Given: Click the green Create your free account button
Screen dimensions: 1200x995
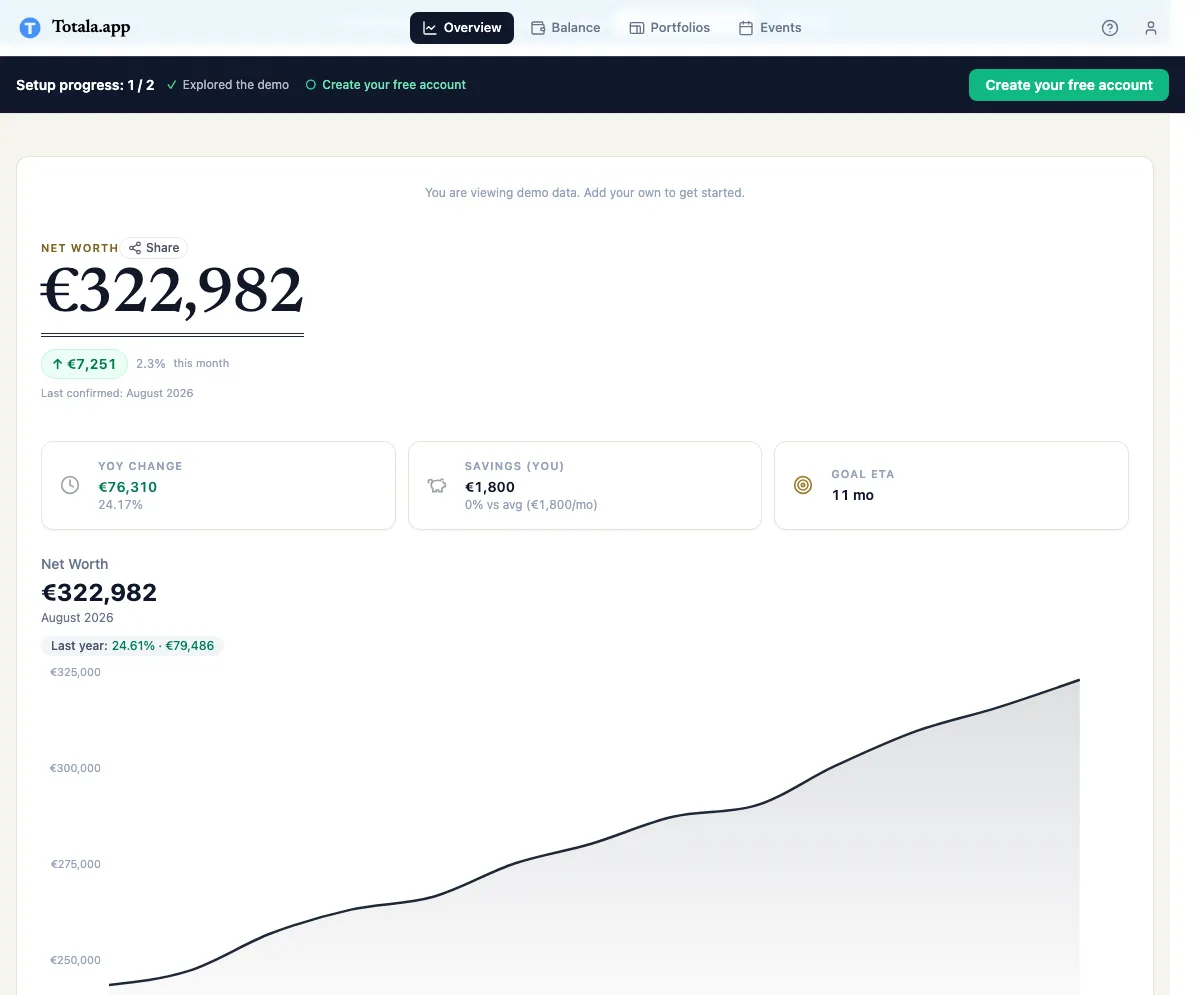Looking at the screenshot, I should 1069,85.
